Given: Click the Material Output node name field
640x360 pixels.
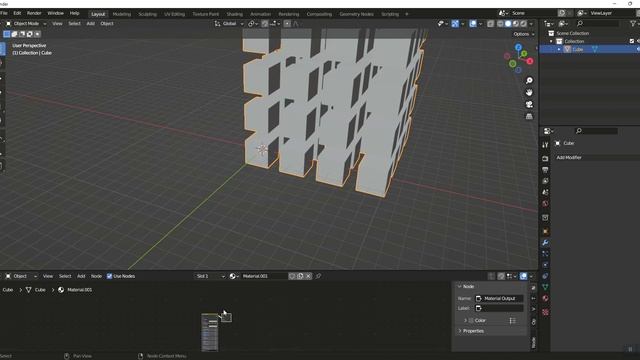Looking at the screenshot, I should click(499, 298).
